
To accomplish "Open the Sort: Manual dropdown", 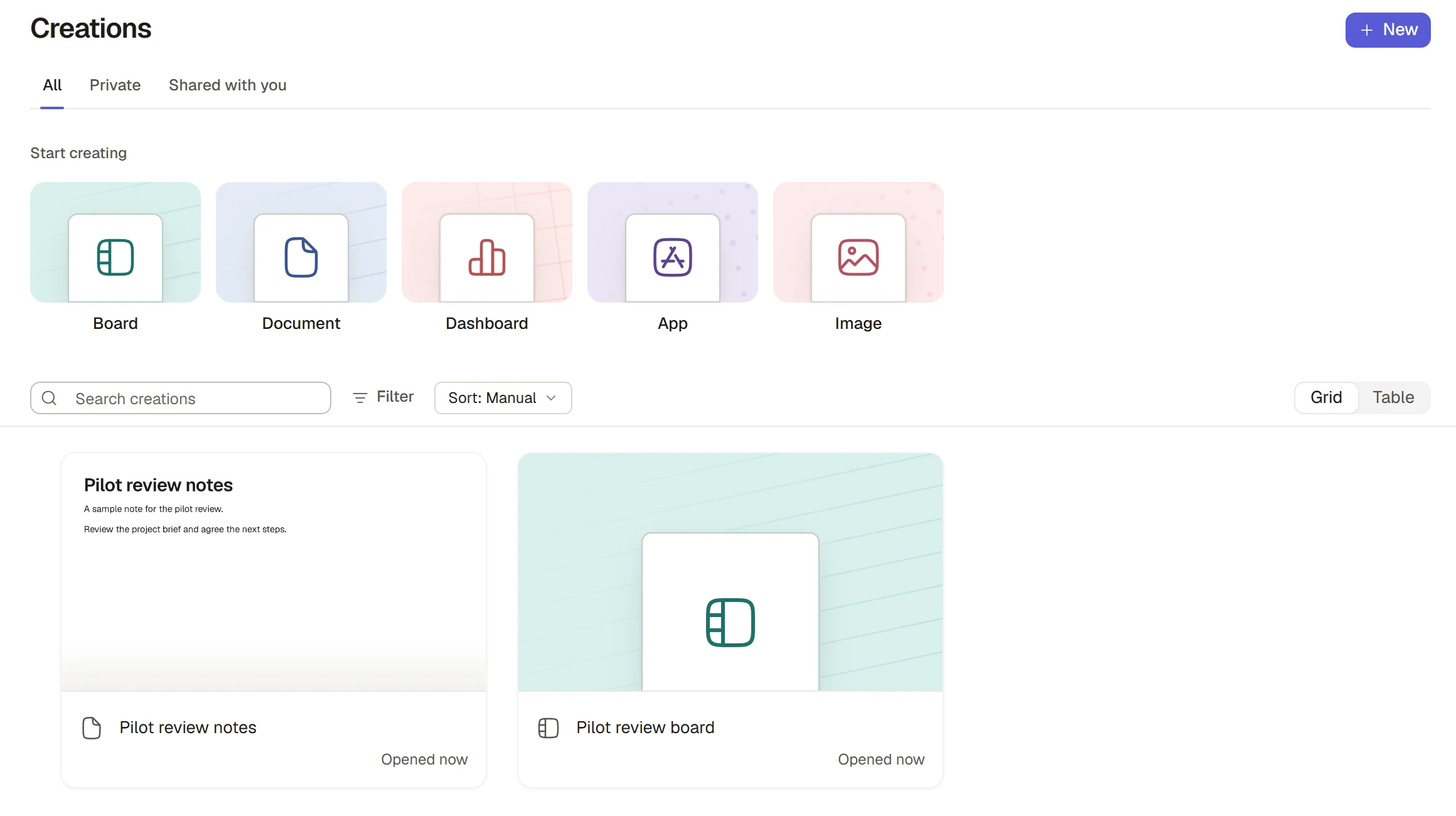I will click(503, 398).
